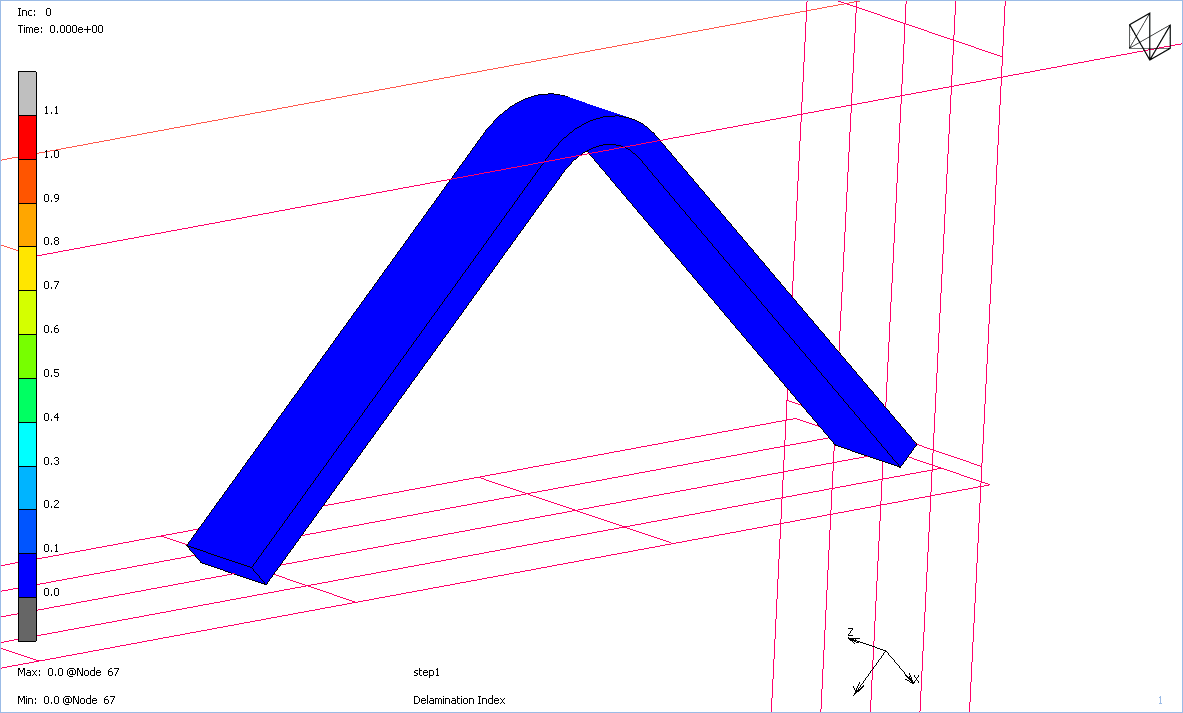Click the 0.0 legend value label
This screenshot has height=713, width=1183.
click(x=51, y=592)
